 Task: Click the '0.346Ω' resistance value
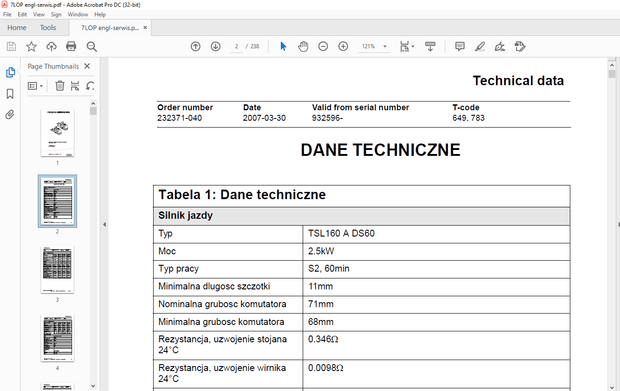coord(323,339)
